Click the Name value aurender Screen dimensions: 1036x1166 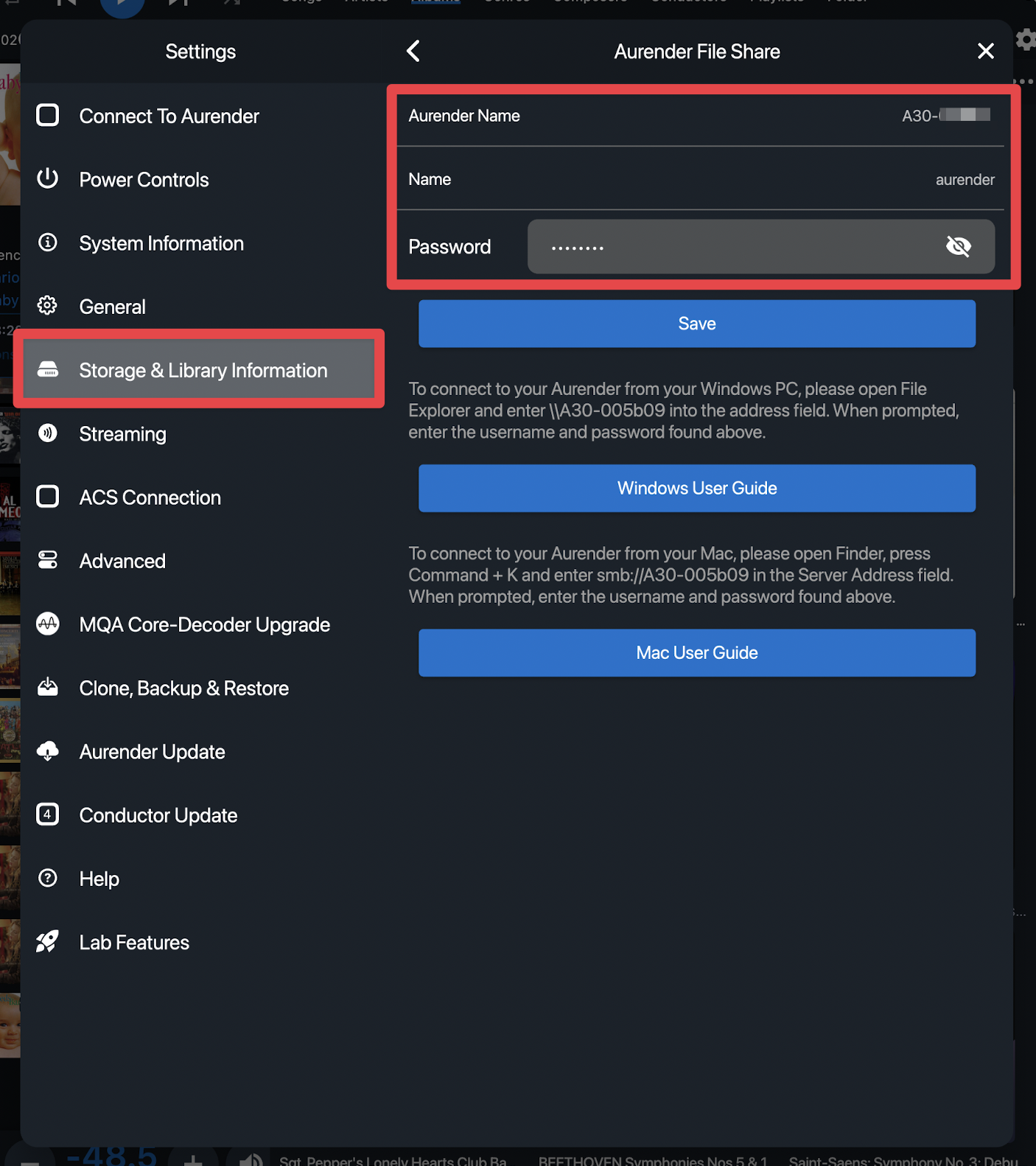pos(965,180)
